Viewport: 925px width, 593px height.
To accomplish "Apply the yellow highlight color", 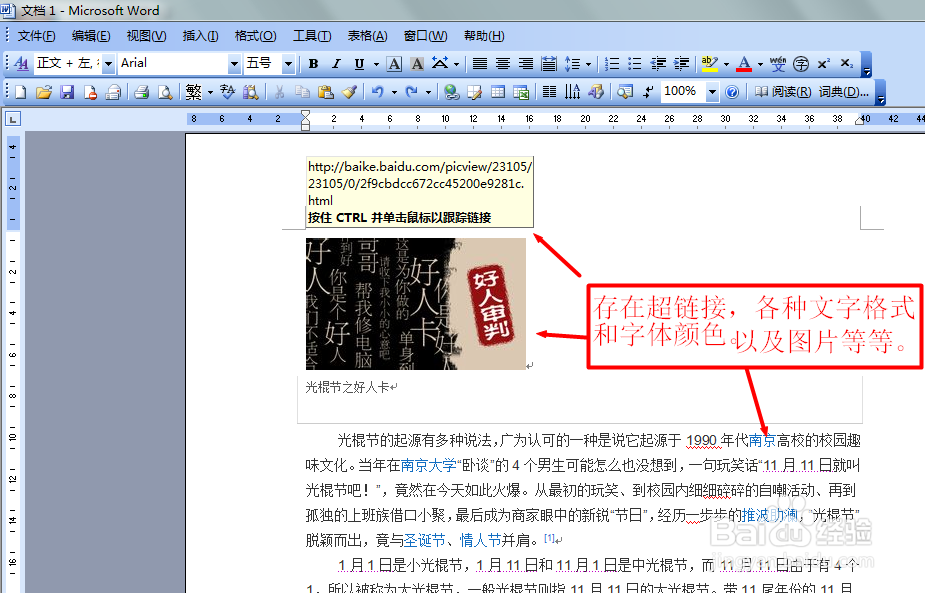I will click(710, 63).
